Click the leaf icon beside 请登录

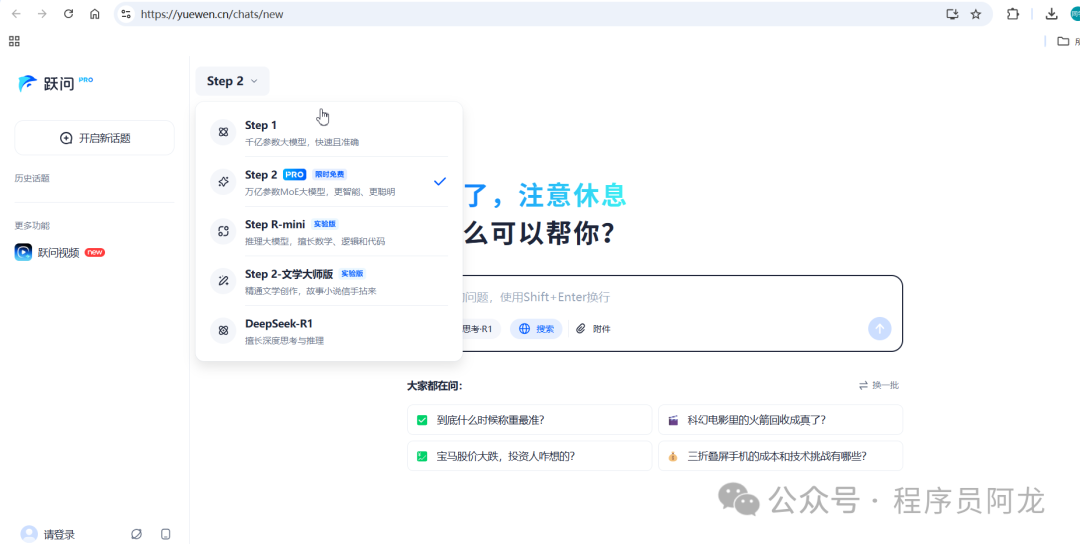tap(136, 534)
